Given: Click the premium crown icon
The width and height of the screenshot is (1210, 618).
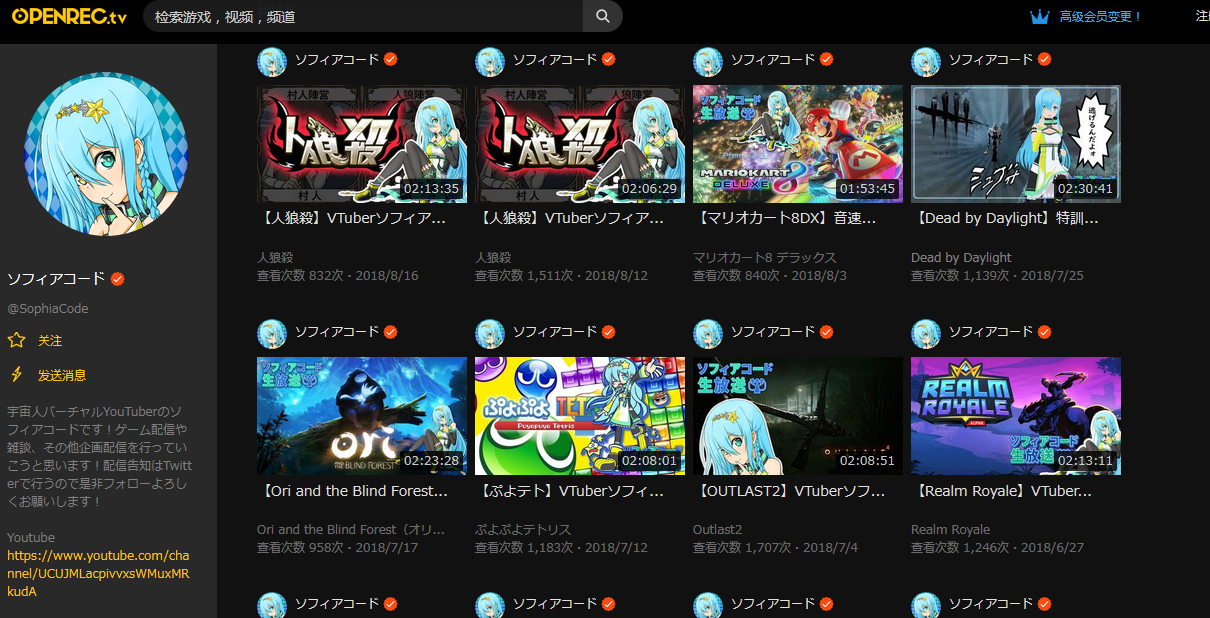Looking at the screenshot, I should point(1040,16).
